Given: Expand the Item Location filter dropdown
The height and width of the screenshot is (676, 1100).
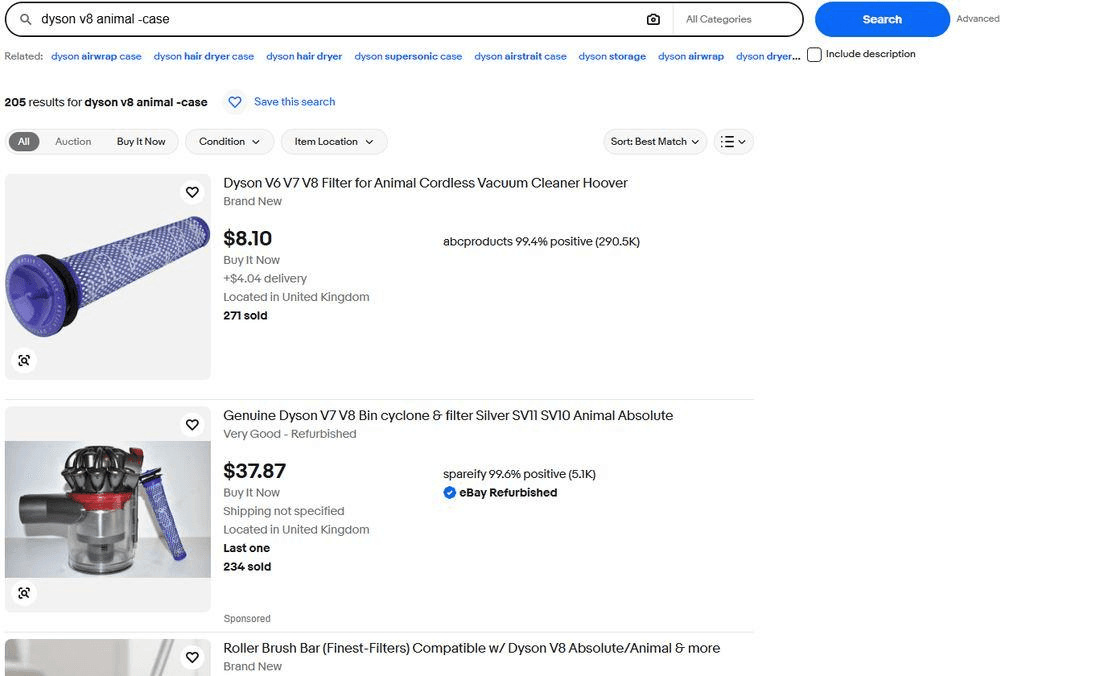Looking at the screenshot, I should pyautogui.click(x=334, y=142).
